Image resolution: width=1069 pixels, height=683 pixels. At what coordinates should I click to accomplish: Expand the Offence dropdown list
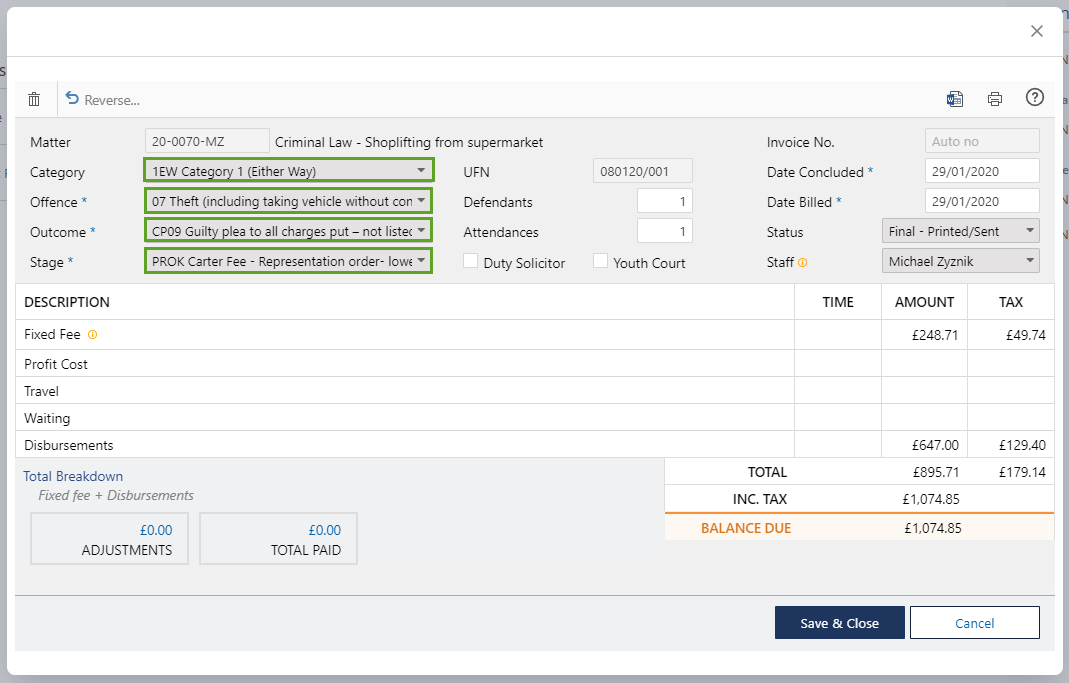289,201
